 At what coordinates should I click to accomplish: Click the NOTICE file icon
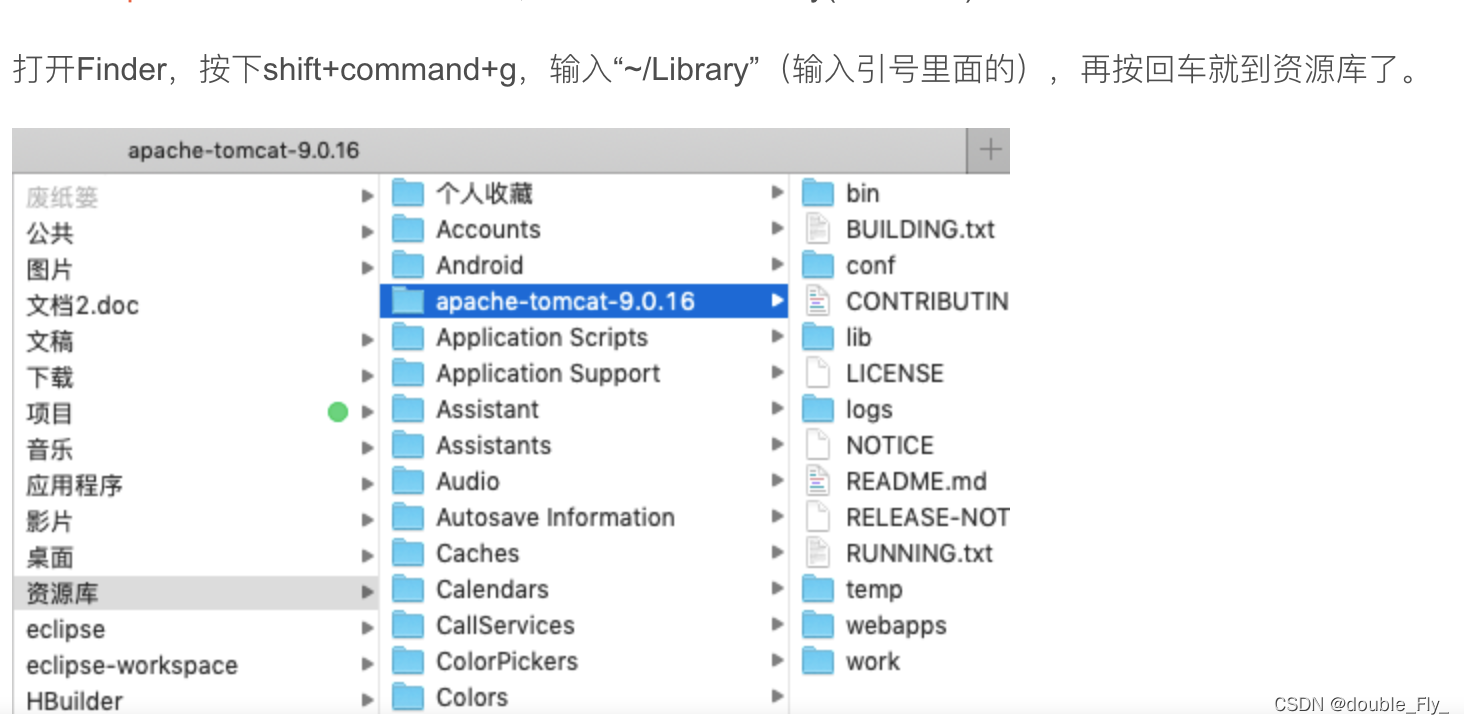818,445
